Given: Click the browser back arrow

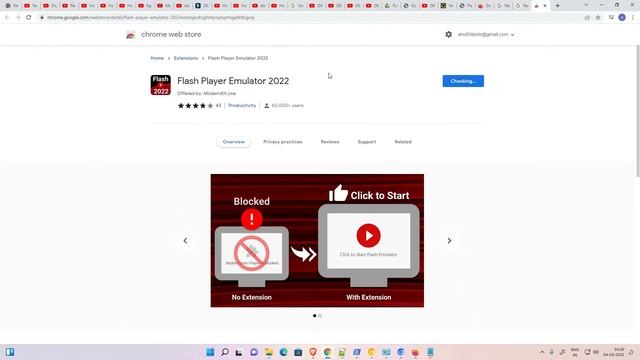Looking at the screenshot, I should coord(7,18).
